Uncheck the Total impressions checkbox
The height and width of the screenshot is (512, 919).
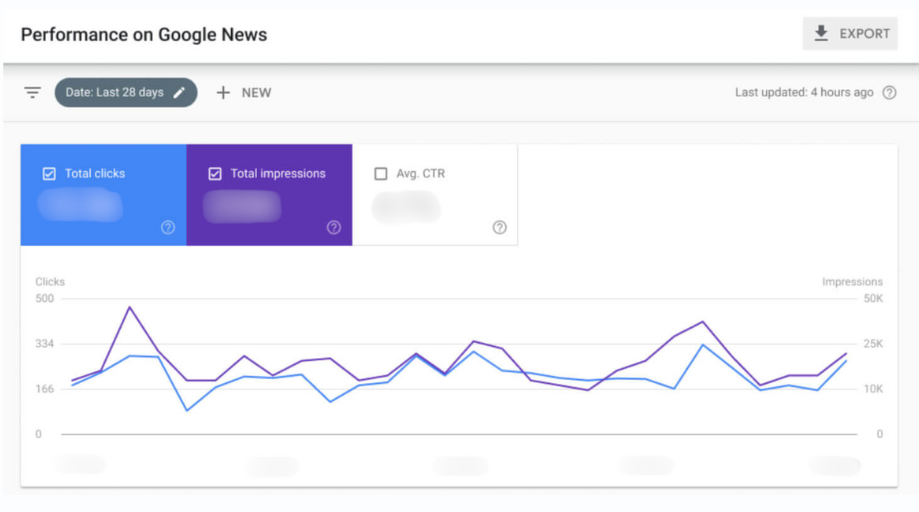[215, 173]
